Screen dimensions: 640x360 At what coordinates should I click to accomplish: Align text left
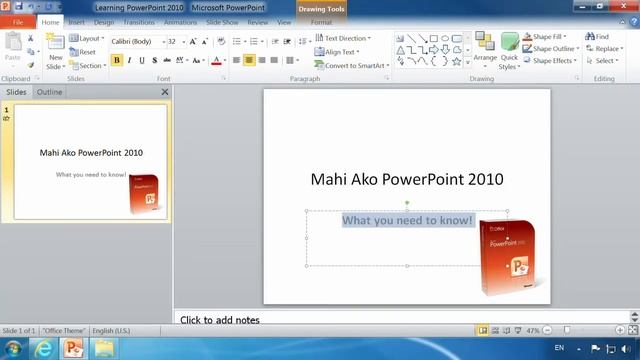coord(236,60)
